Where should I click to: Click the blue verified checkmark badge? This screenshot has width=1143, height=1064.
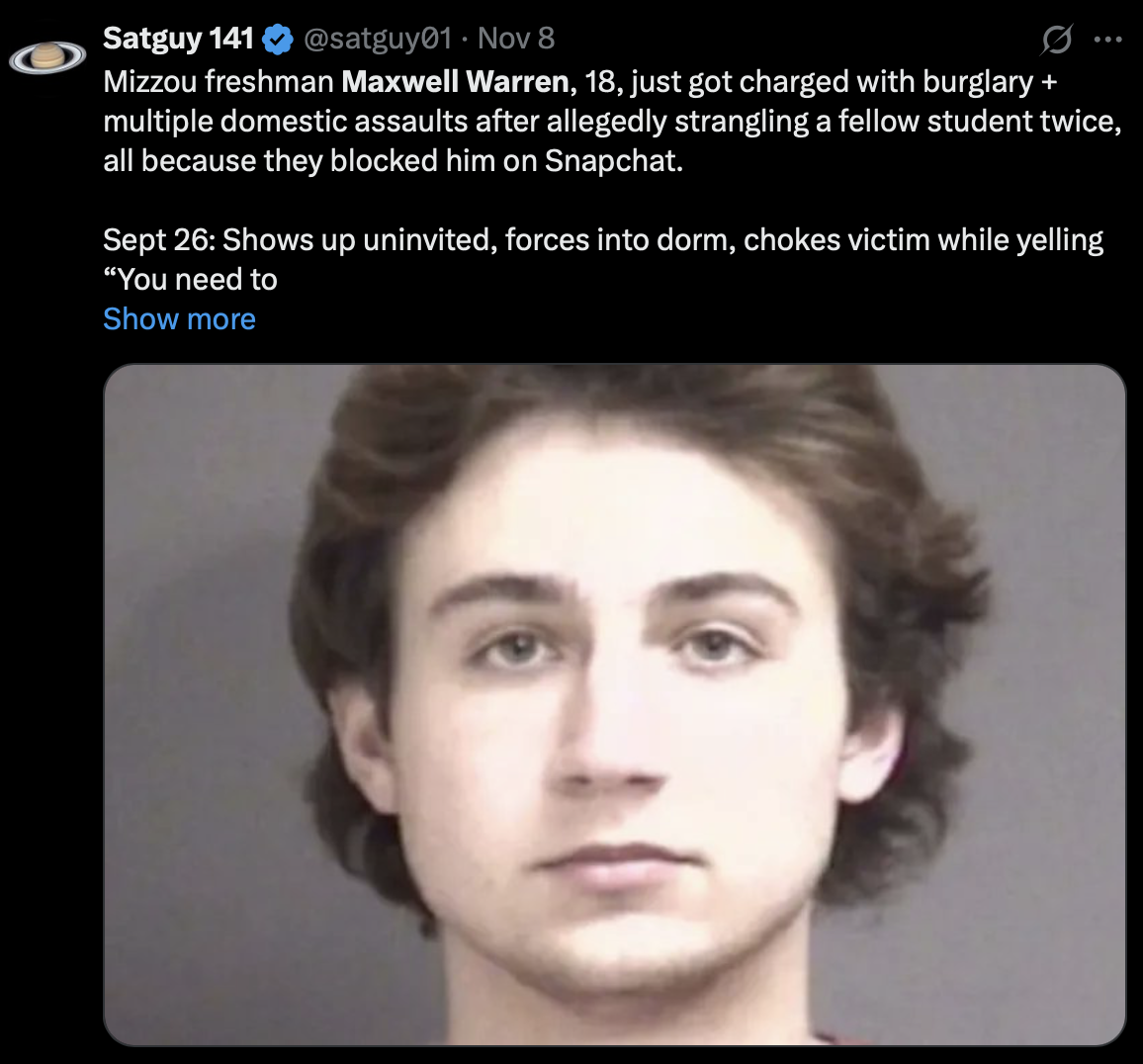(278, 39)
